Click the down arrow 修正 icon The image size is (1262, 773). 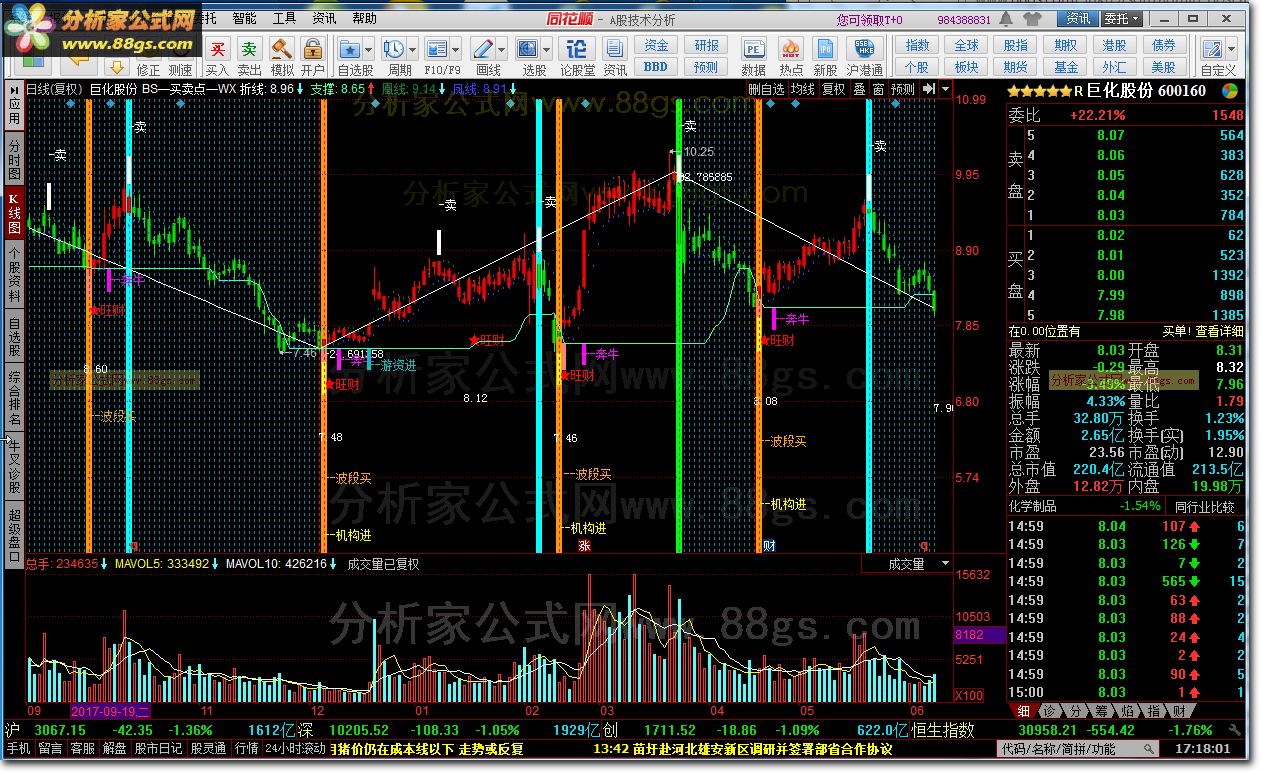pos(117,67)
